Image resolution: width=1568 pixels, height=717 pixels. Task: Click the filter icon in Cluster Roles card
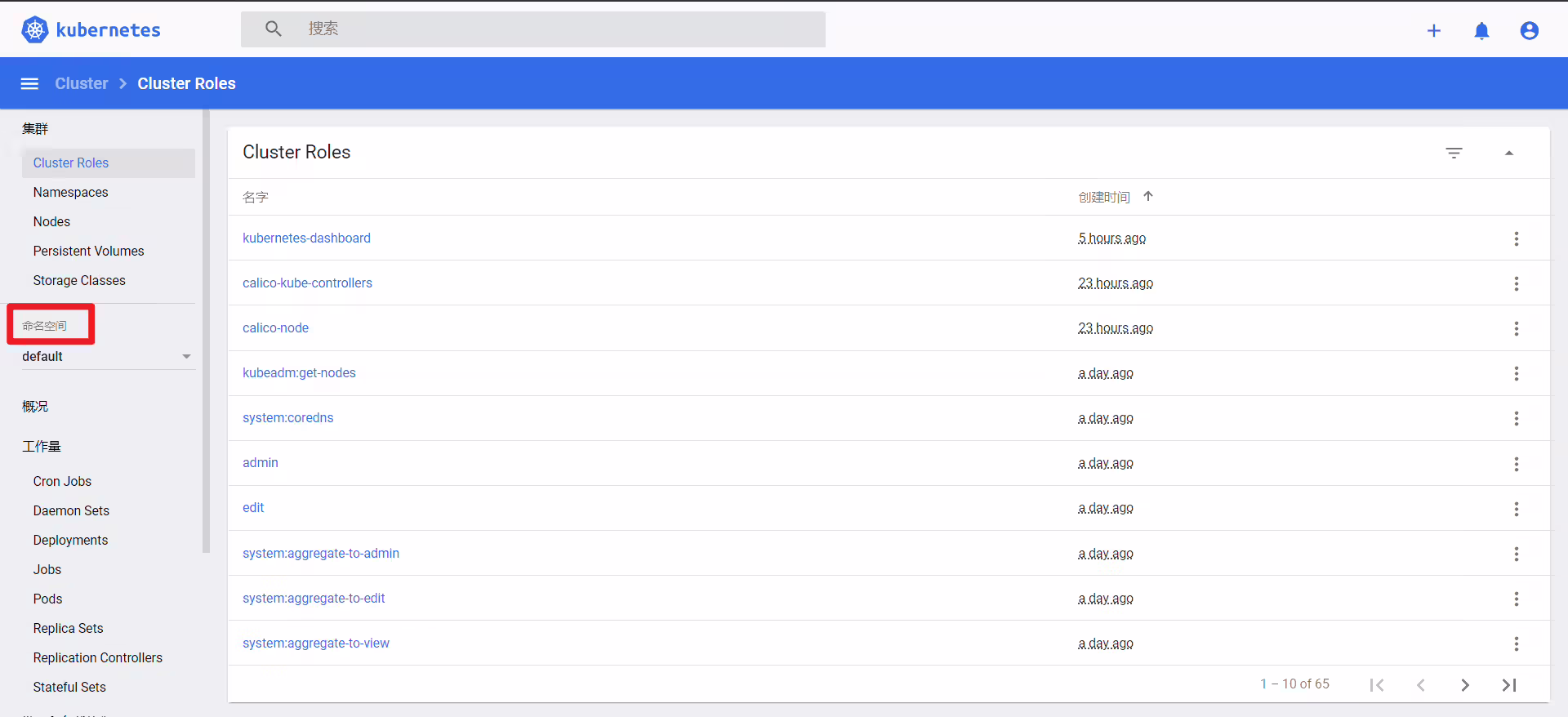click(1454, 153)
